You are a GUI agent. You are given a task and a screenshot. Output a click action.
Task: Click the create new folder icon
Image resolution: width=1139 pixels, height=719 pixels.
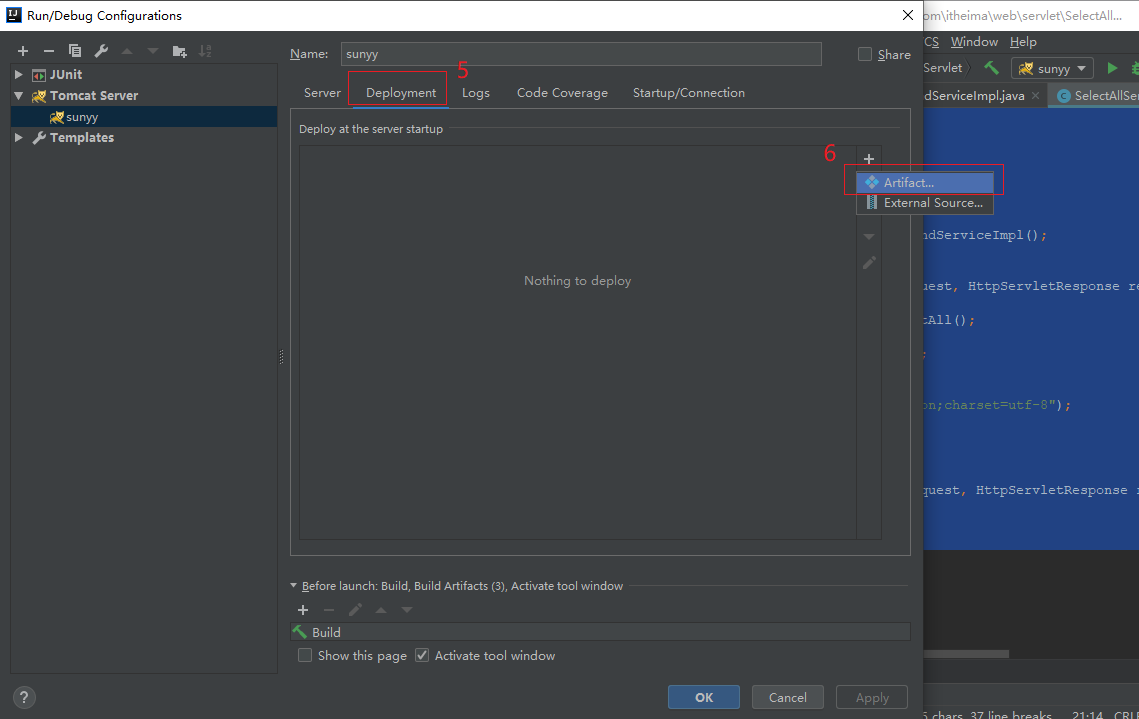(x=179, y=51)
